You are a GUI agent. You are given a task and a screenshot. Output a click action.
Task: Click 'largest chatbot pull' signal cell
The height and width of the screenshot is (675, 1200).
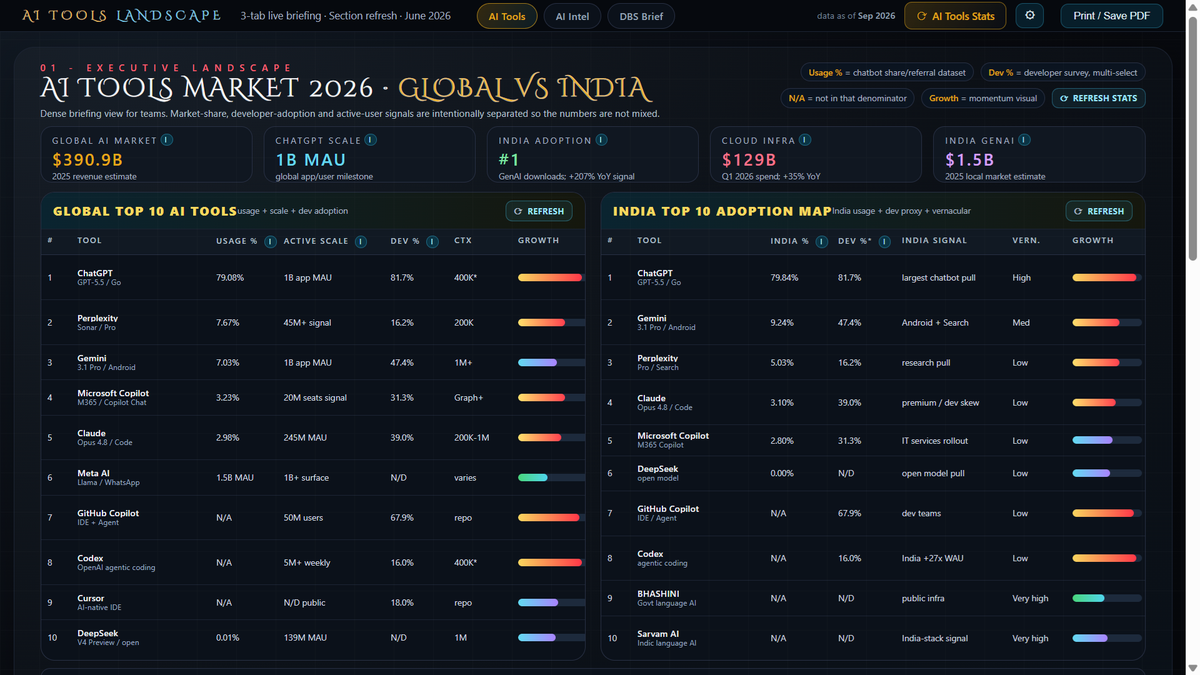click(938, 277)
